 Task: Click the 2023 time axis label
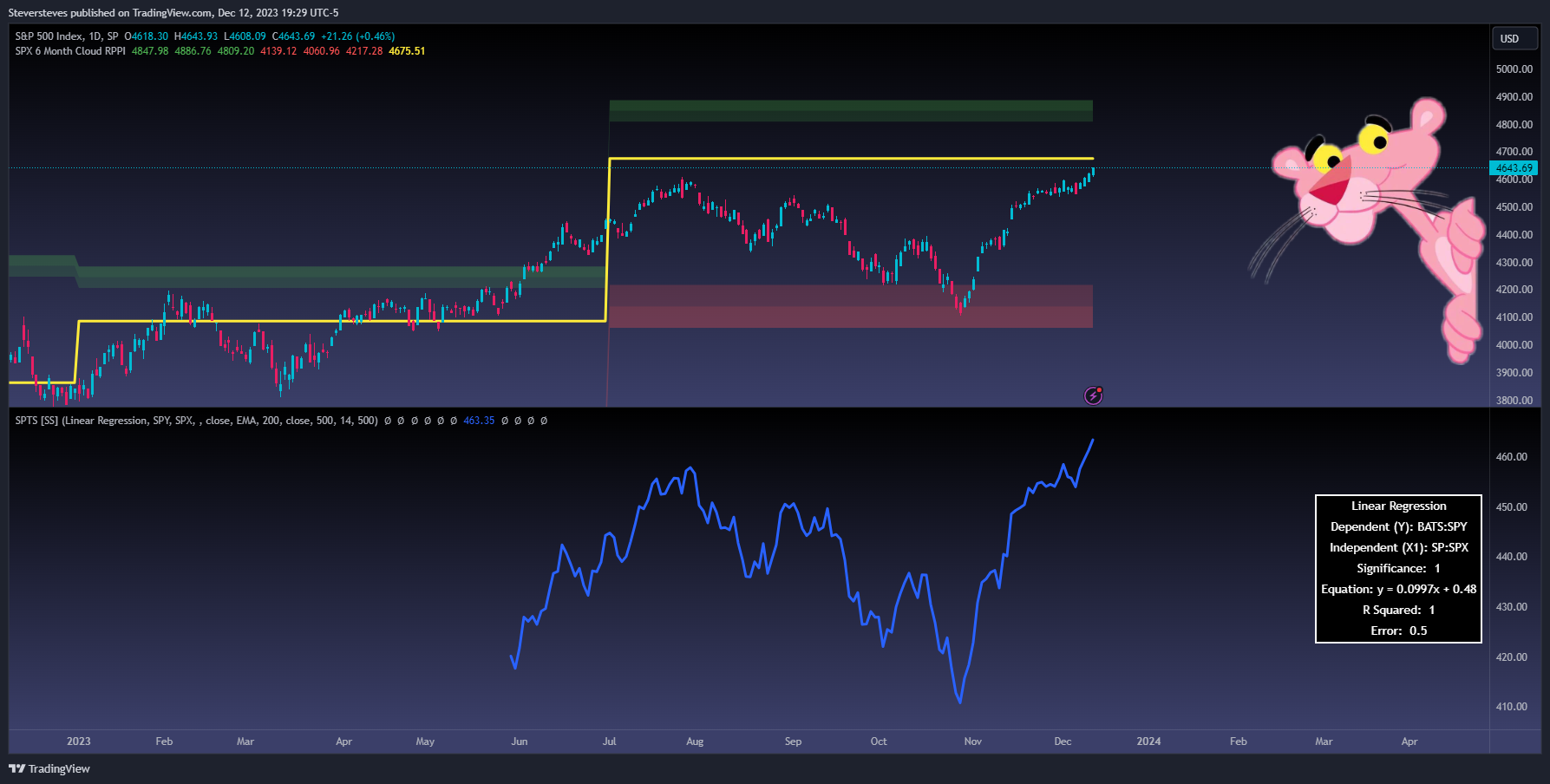point(79,742)
